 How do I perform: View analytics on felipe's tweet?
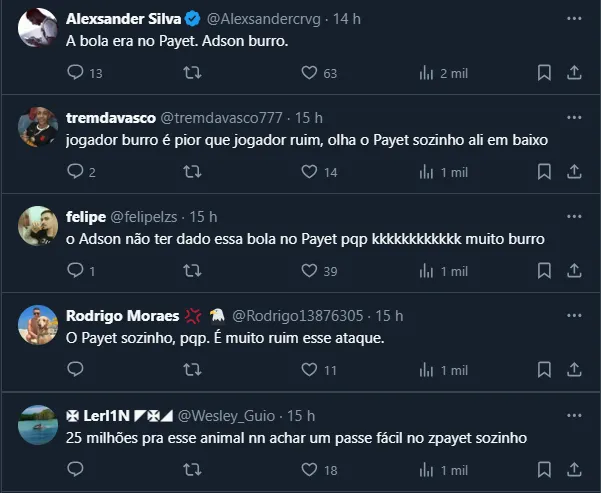pyautogui.click(x=427, y=271)
